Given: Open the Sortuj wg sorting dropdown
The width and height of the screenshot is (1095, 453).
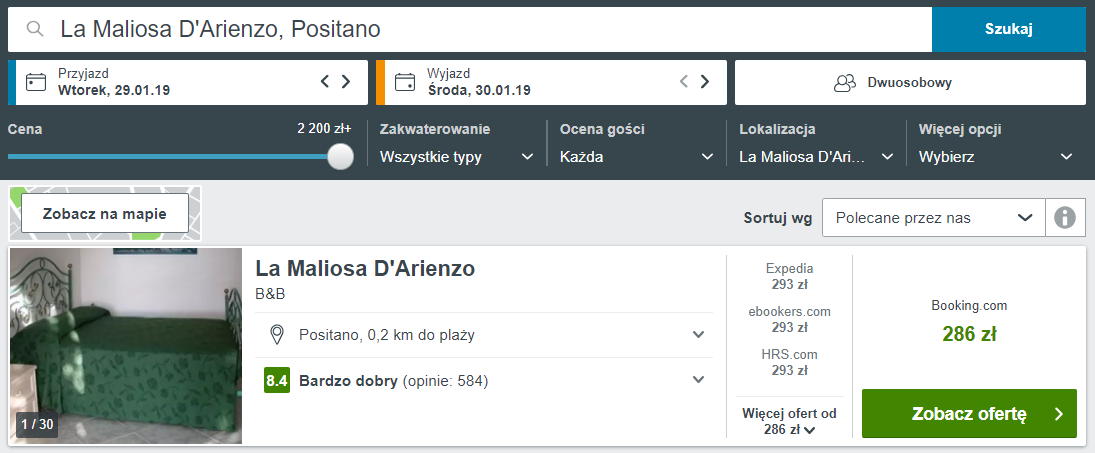Looking at the screenshot, I should [x=933, y=217].
